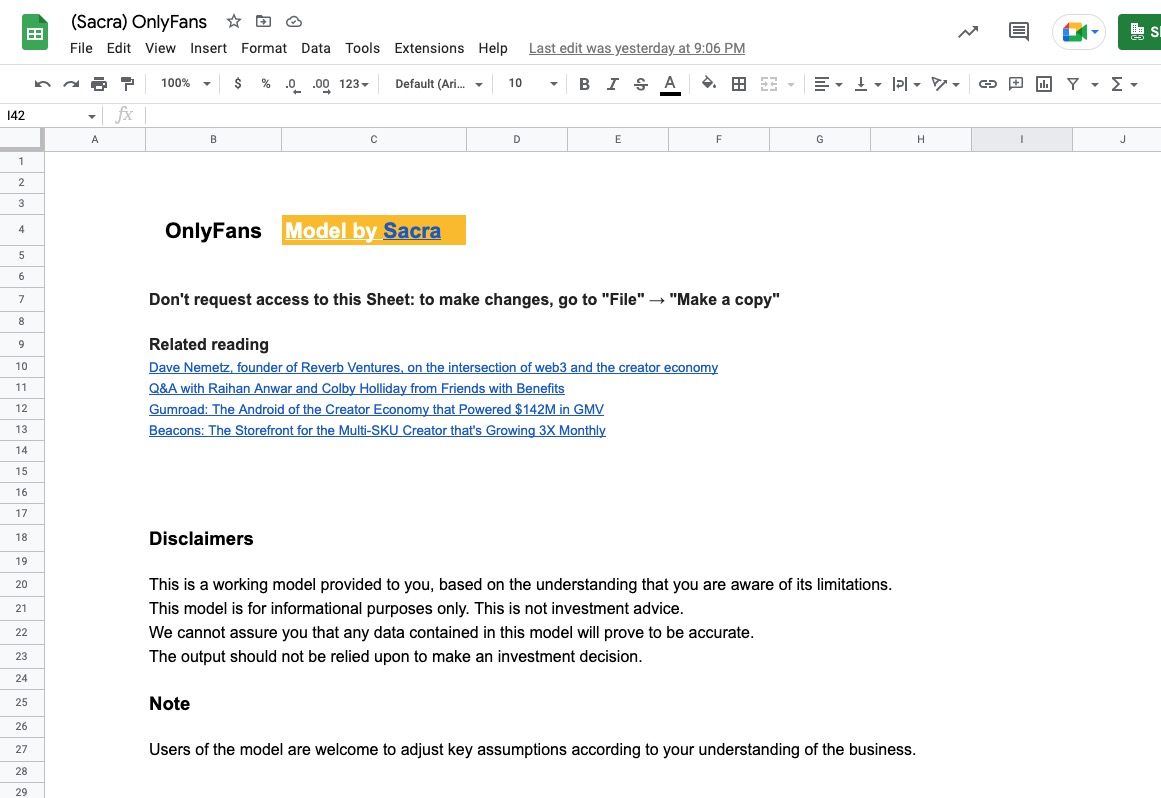Open the File menu
Viewport: 1161px width, 798px height.
coord(81,48)
